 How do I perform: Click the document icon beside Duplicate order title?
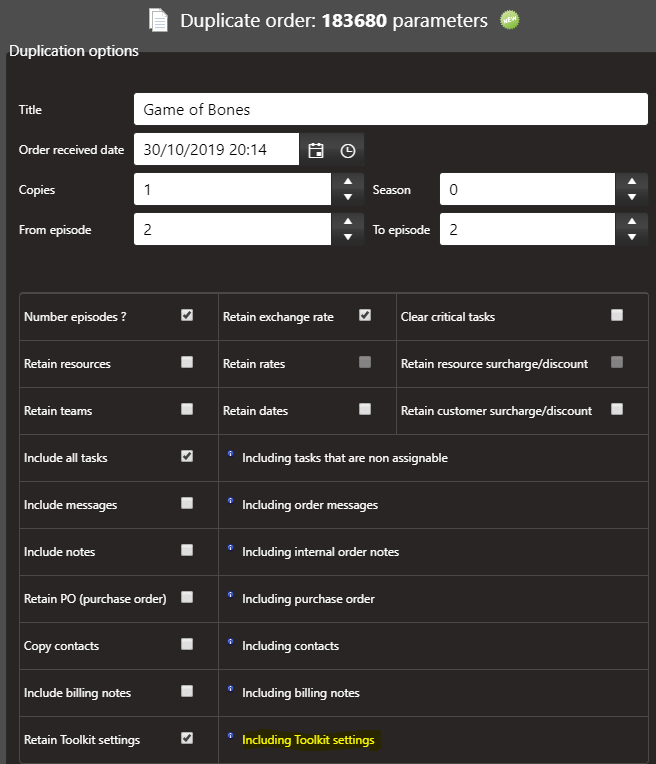158,20
